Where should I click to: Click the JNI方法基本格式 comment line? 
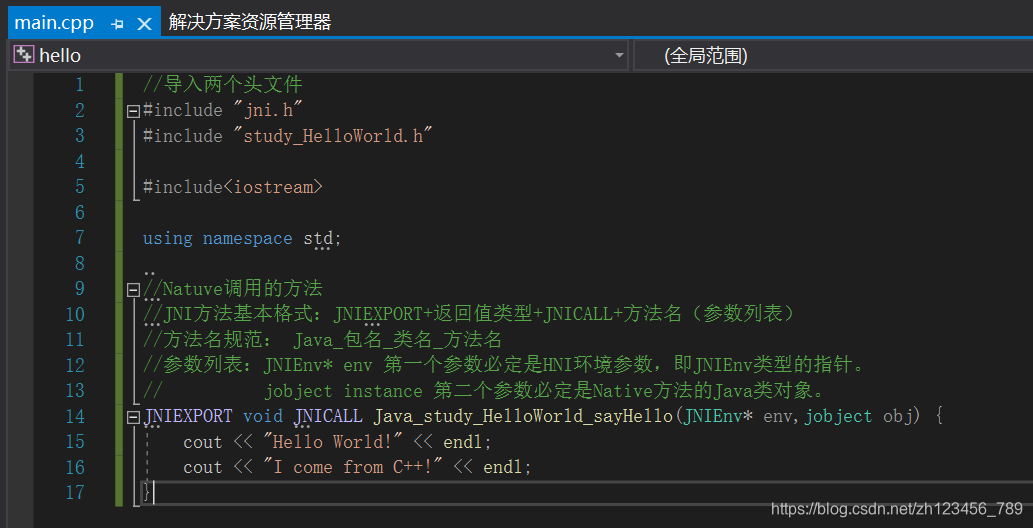(472, 314)
